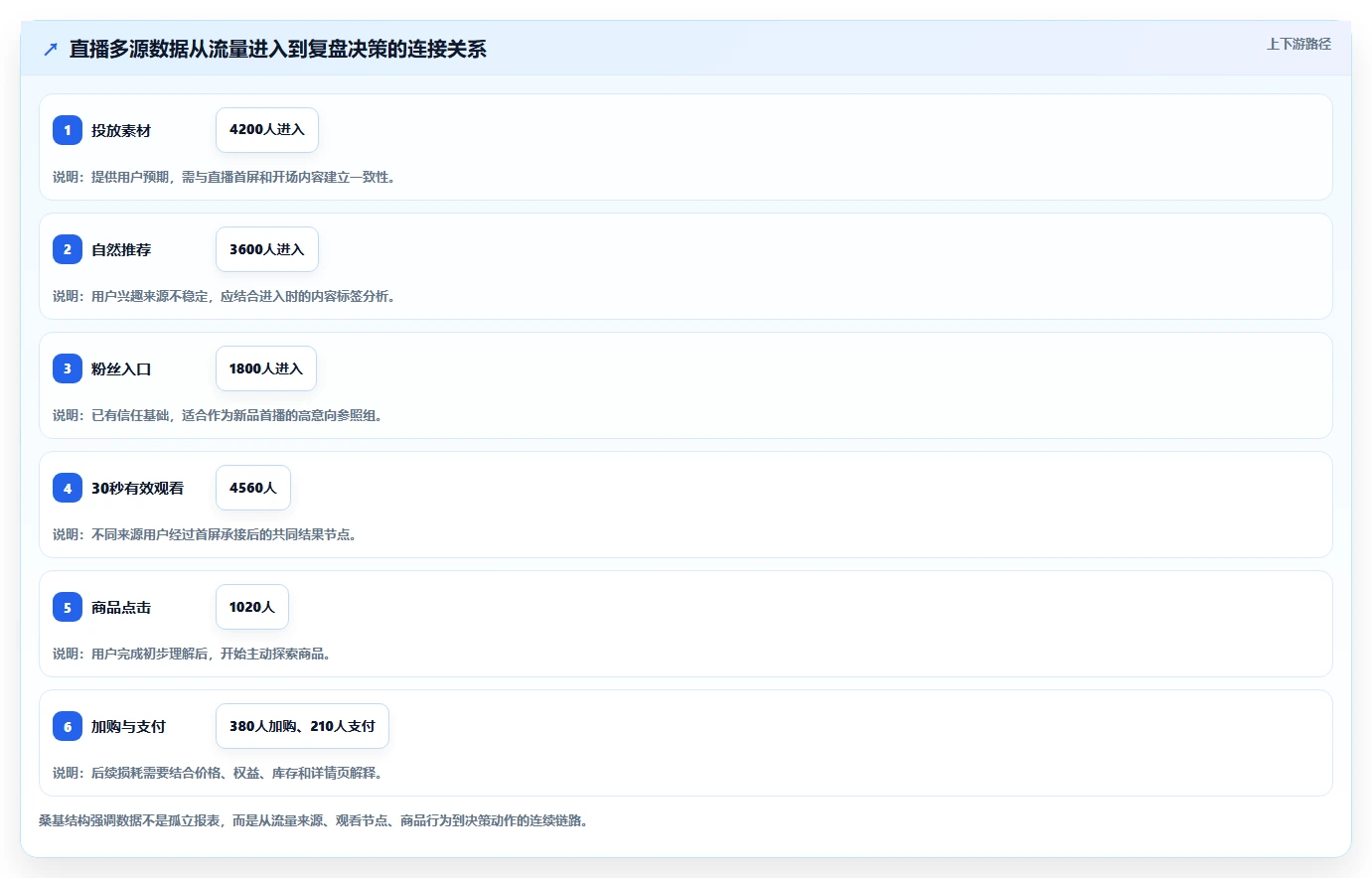The image size is (1372, 878).
Task: Click the step 1 number badge
Action: point(68,130)
